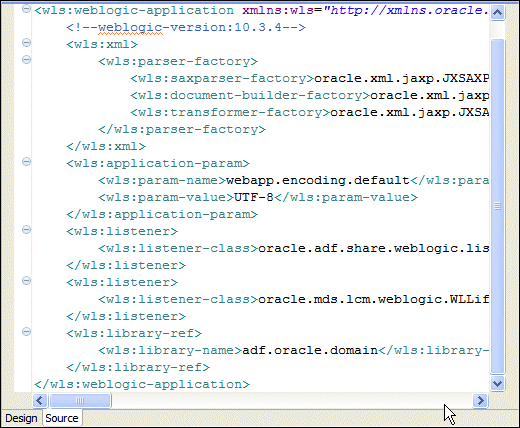Click the closing </wls:application-param> tag
Screen dimensions: 520x428
(162, 214)
